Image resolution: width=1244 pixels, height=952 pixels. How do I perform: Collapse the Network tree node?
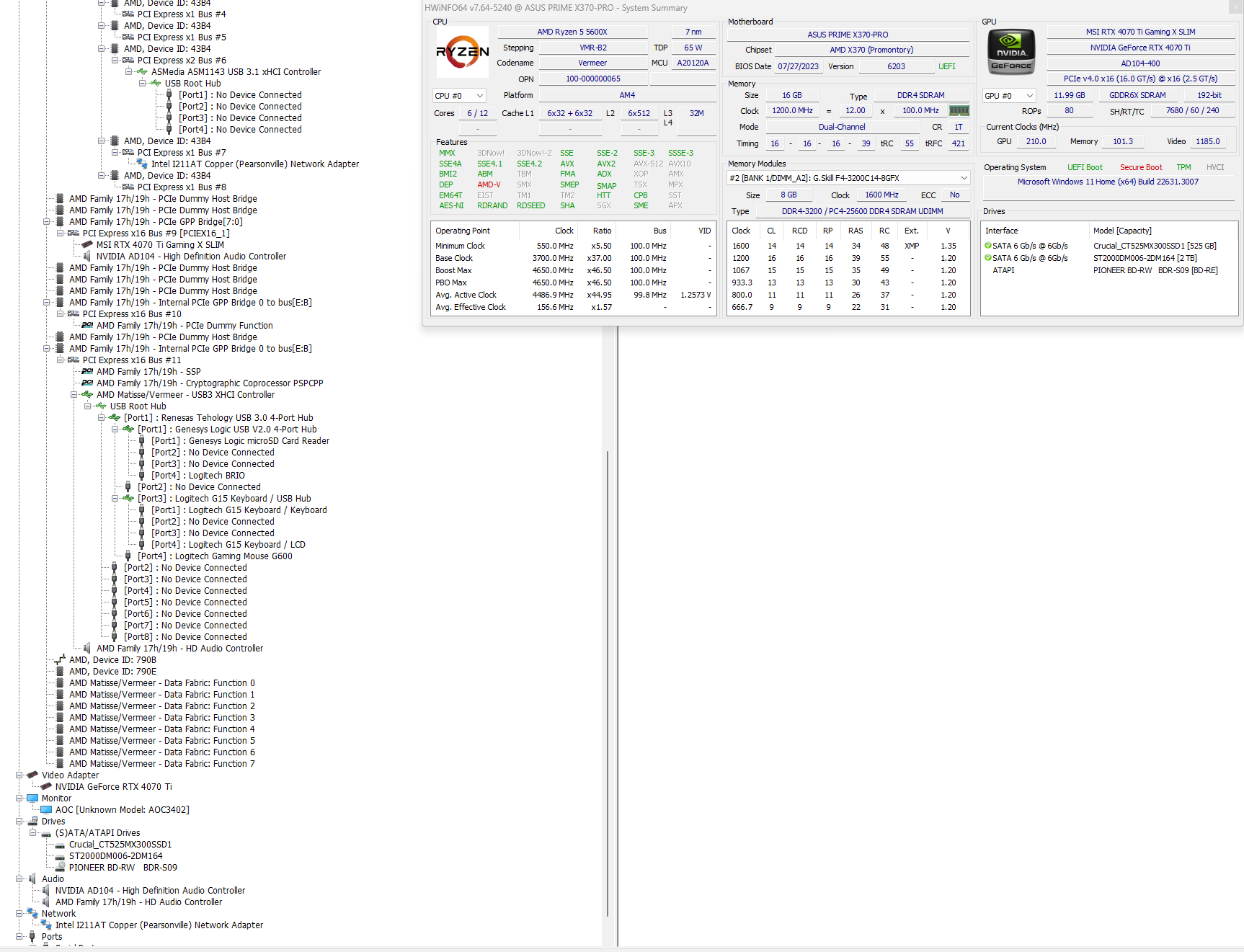point(19,914)
